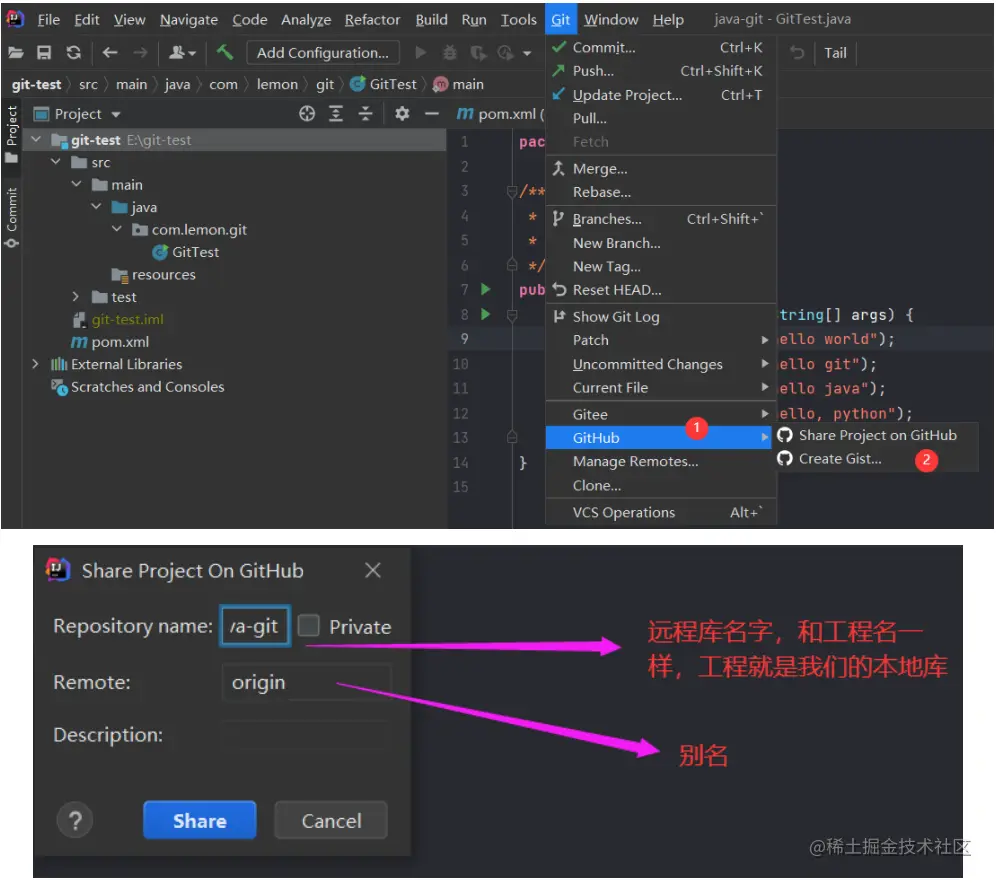Click the Share button
The height and width of the screenshot is (883, 996).
click(x=199, y=820)
